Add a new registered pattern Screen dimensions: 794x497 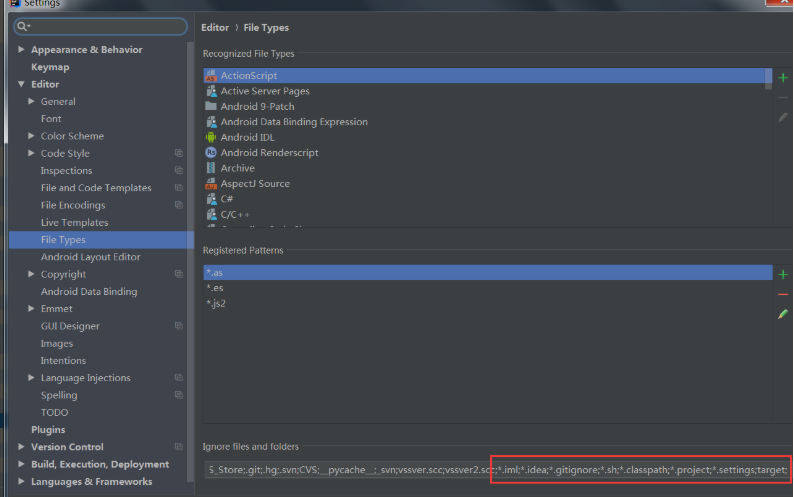click(x=783, y=275)
